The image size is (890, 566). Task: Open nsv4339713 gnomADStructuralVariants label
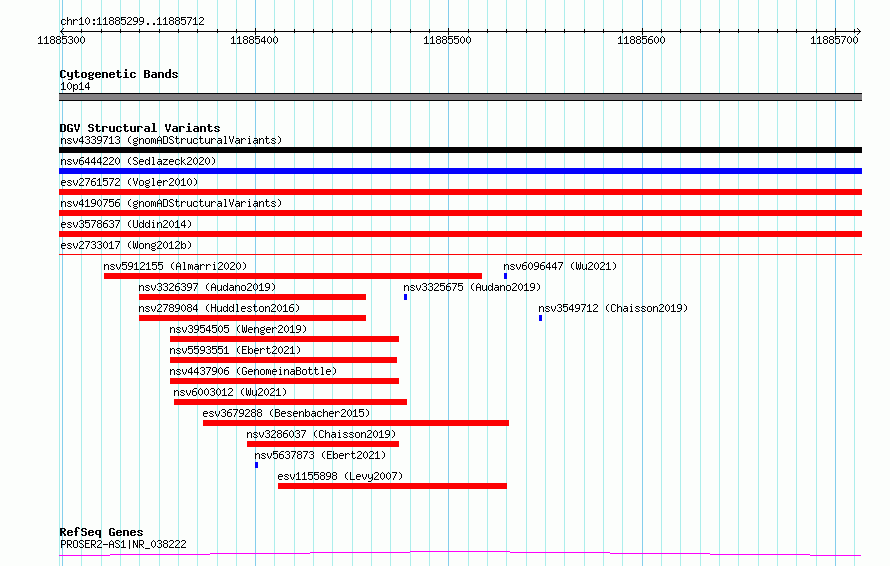click(171, 140)
